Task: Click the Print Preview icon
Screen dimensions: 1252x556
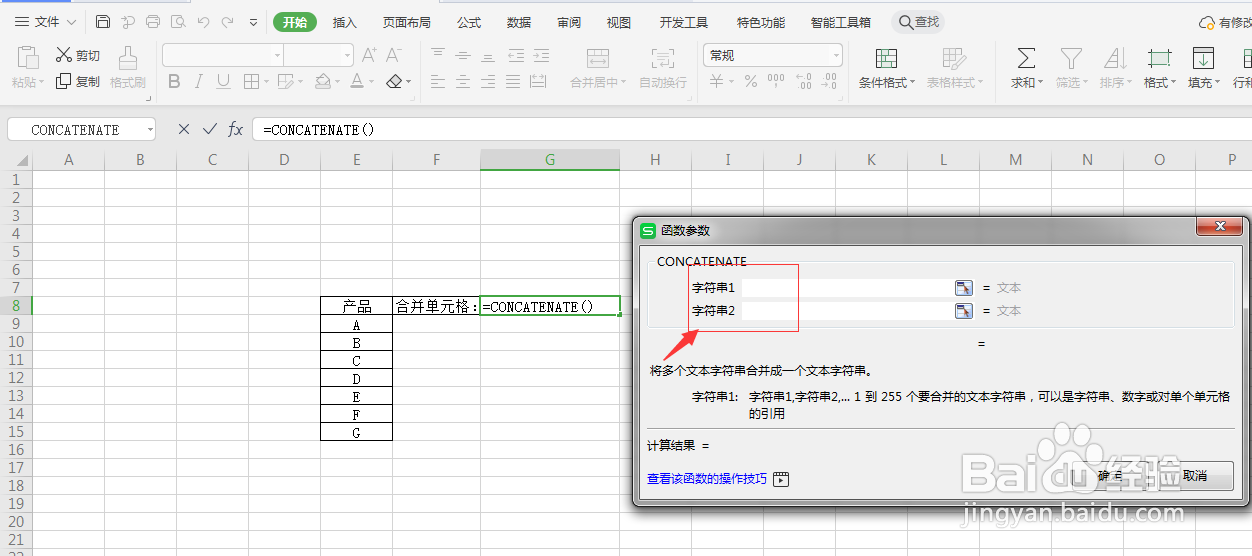Action: point(178,21)
